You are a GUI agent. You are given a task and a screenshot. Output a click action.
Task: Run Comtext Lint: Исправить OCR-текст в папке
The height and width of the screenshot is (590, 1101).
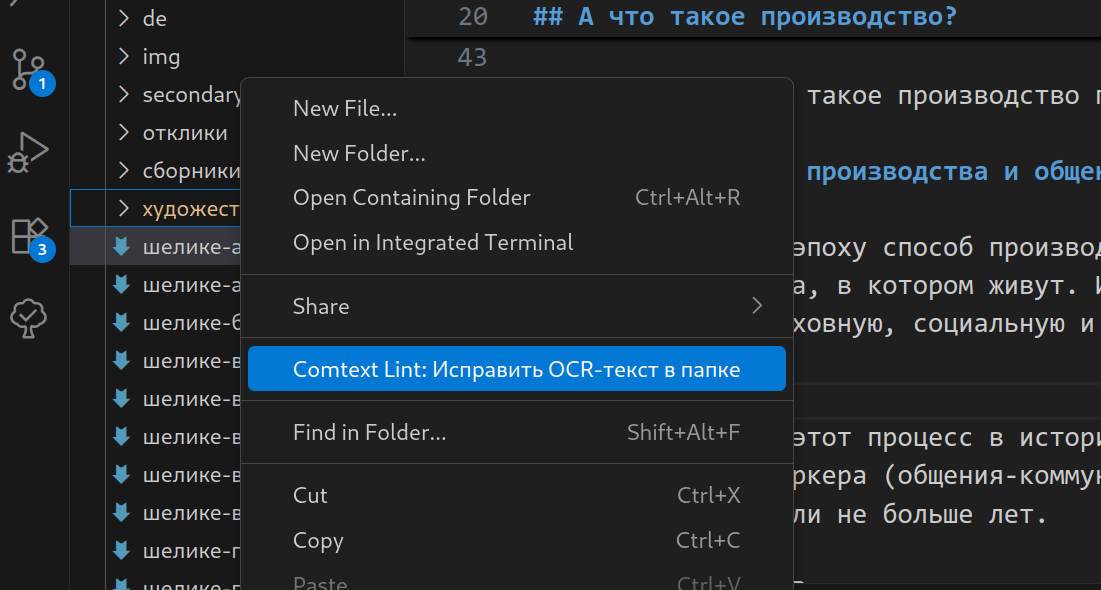point(516,369)
